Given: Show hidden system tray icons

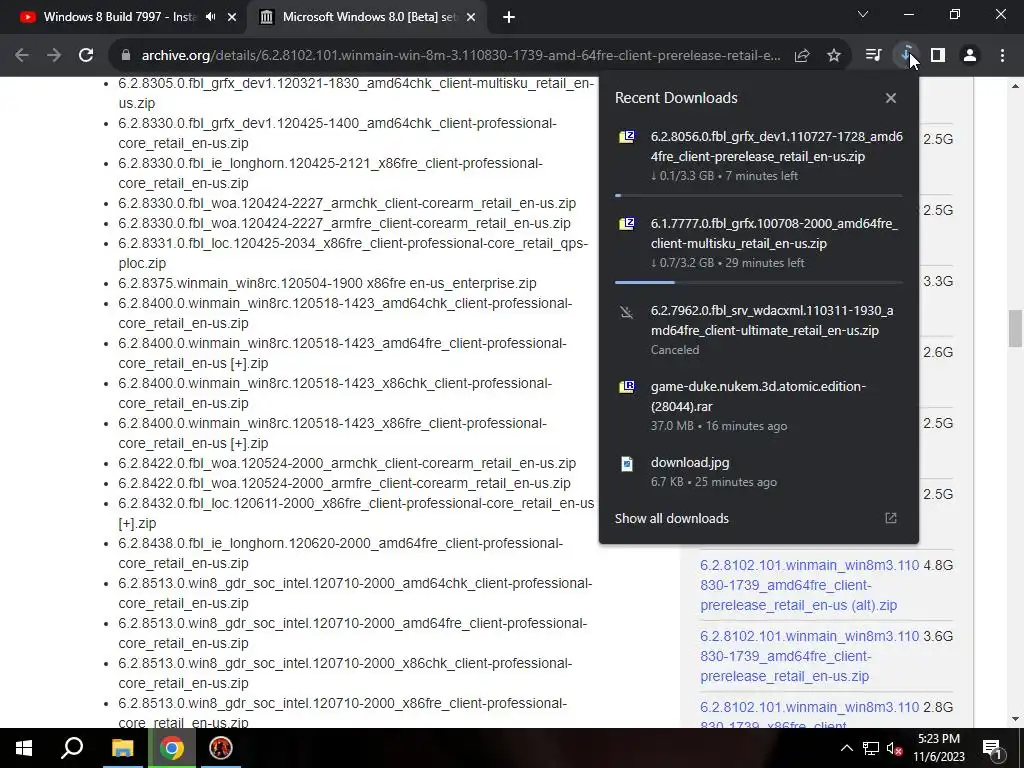Looking at the screenshot, I should click(x=846, y=748).
